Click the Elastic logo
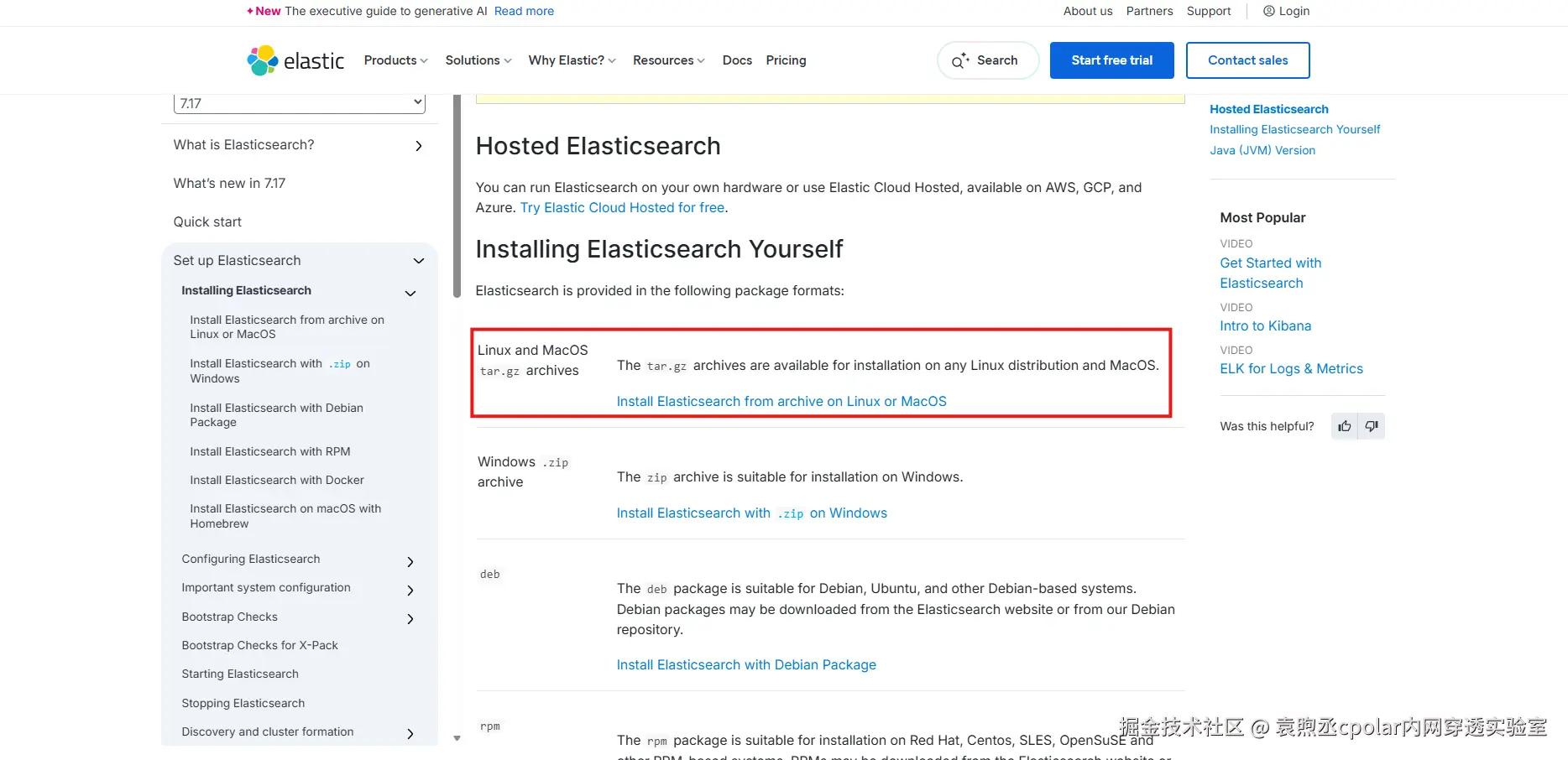Image resolution: width=1568 pixels, height=760 pixels. coord(295,60)
